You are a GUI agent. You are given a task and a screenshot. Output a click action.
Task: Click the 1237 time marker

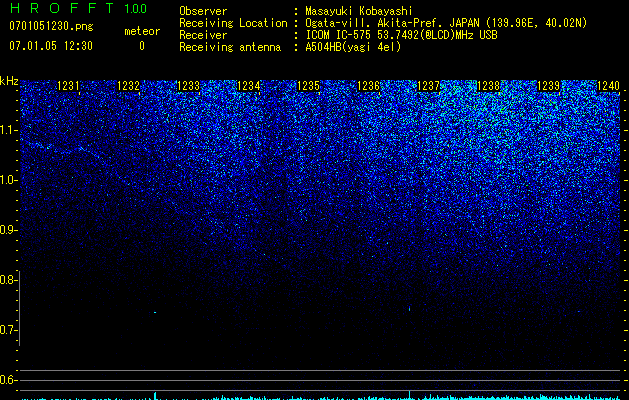pyautogui.click(x=428, y=85)
